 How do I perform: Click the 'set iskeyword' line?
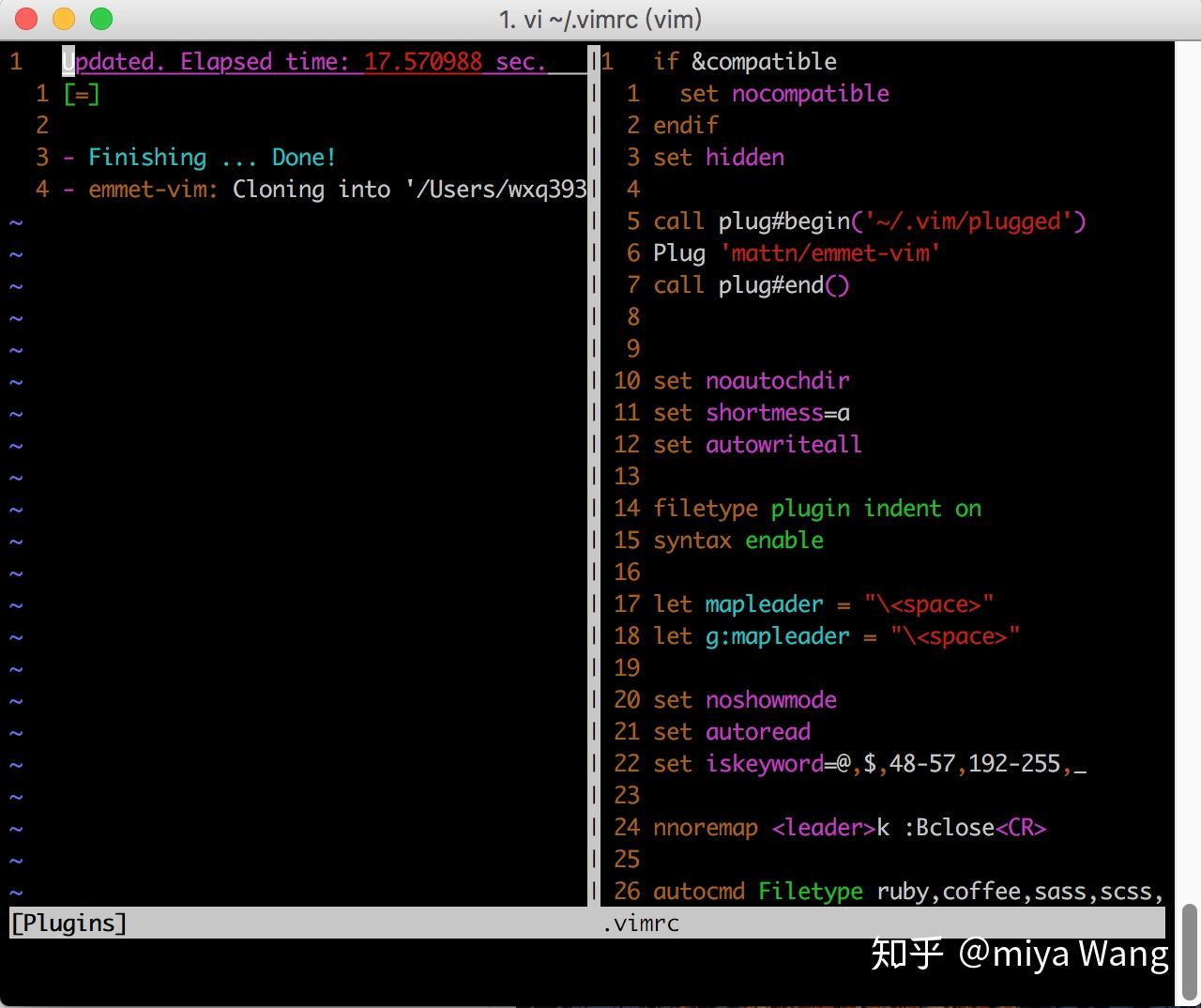pyautogui.click(x=870, y=764)
